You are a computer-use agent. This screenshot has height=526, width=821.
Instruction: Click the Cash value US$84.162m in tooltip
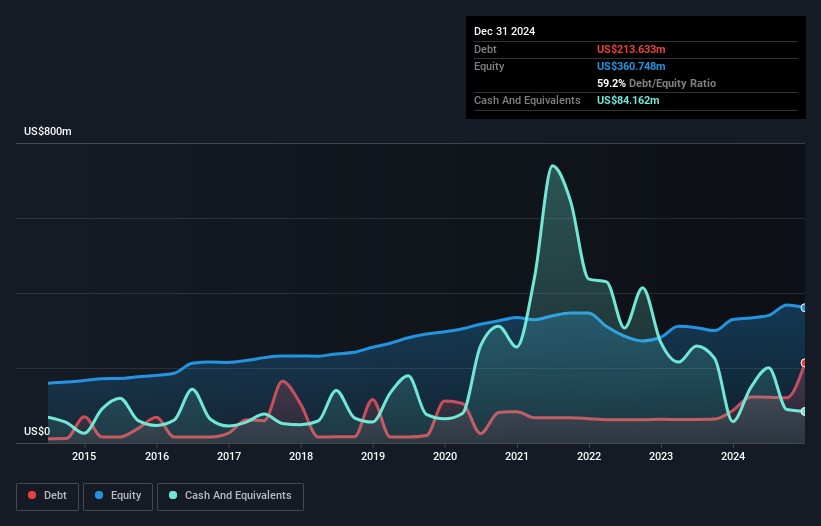[x=628, y=100]
